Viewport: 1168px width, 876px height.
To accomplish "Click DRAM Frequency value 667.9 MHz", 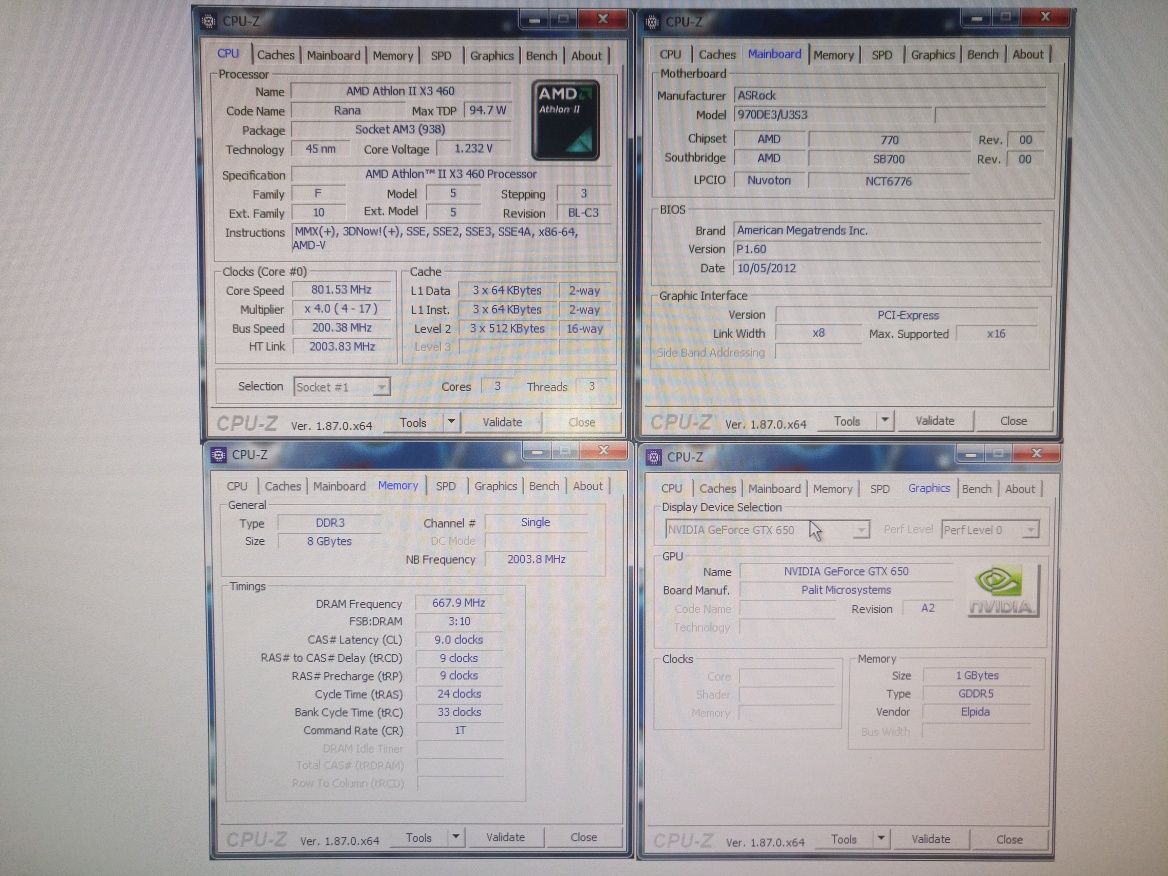I will click(x=459, y=603).
